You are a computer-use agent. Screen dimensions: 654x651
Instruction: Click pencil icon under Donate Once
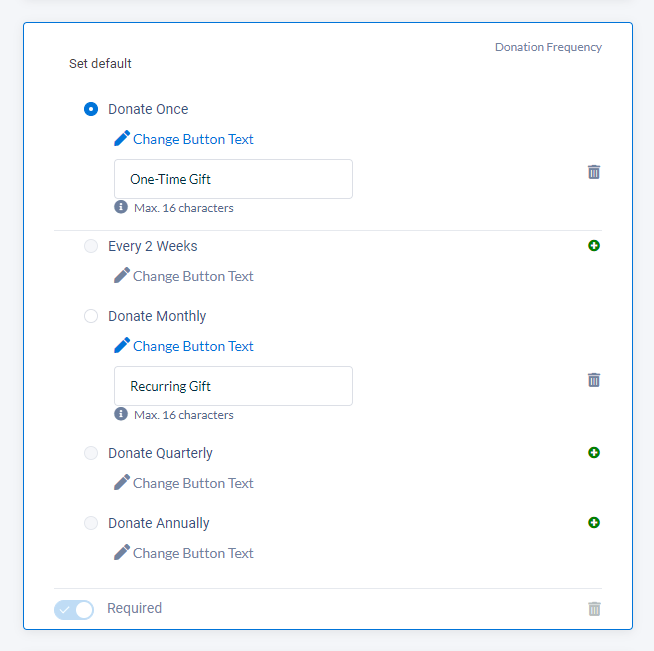point(122,138)
